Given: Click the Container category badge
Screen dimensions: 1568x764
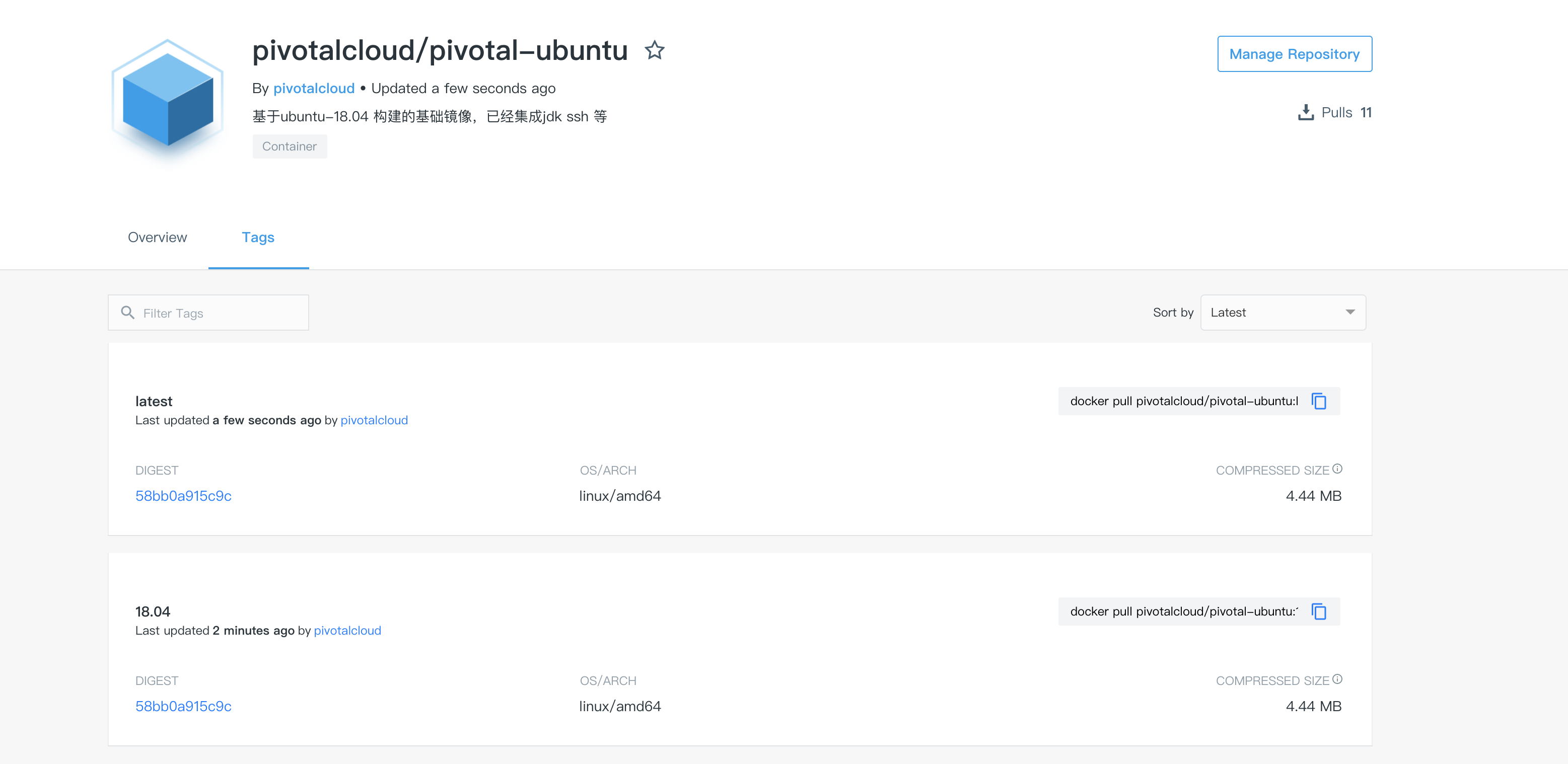Looking at the screenshot, I should coord(289,146).
